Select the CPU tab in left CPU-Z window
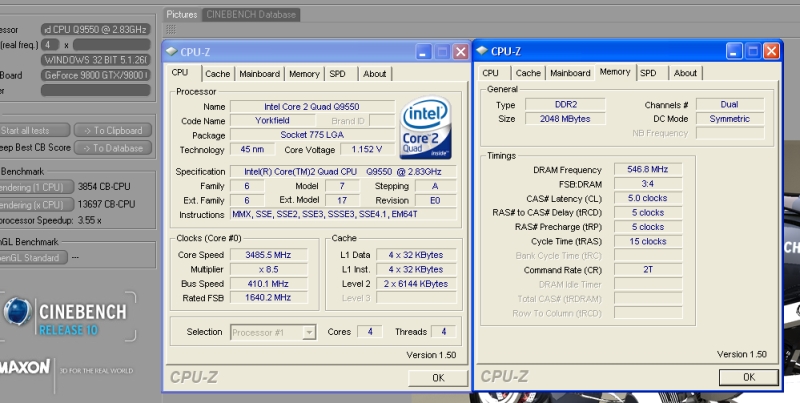 180,72
